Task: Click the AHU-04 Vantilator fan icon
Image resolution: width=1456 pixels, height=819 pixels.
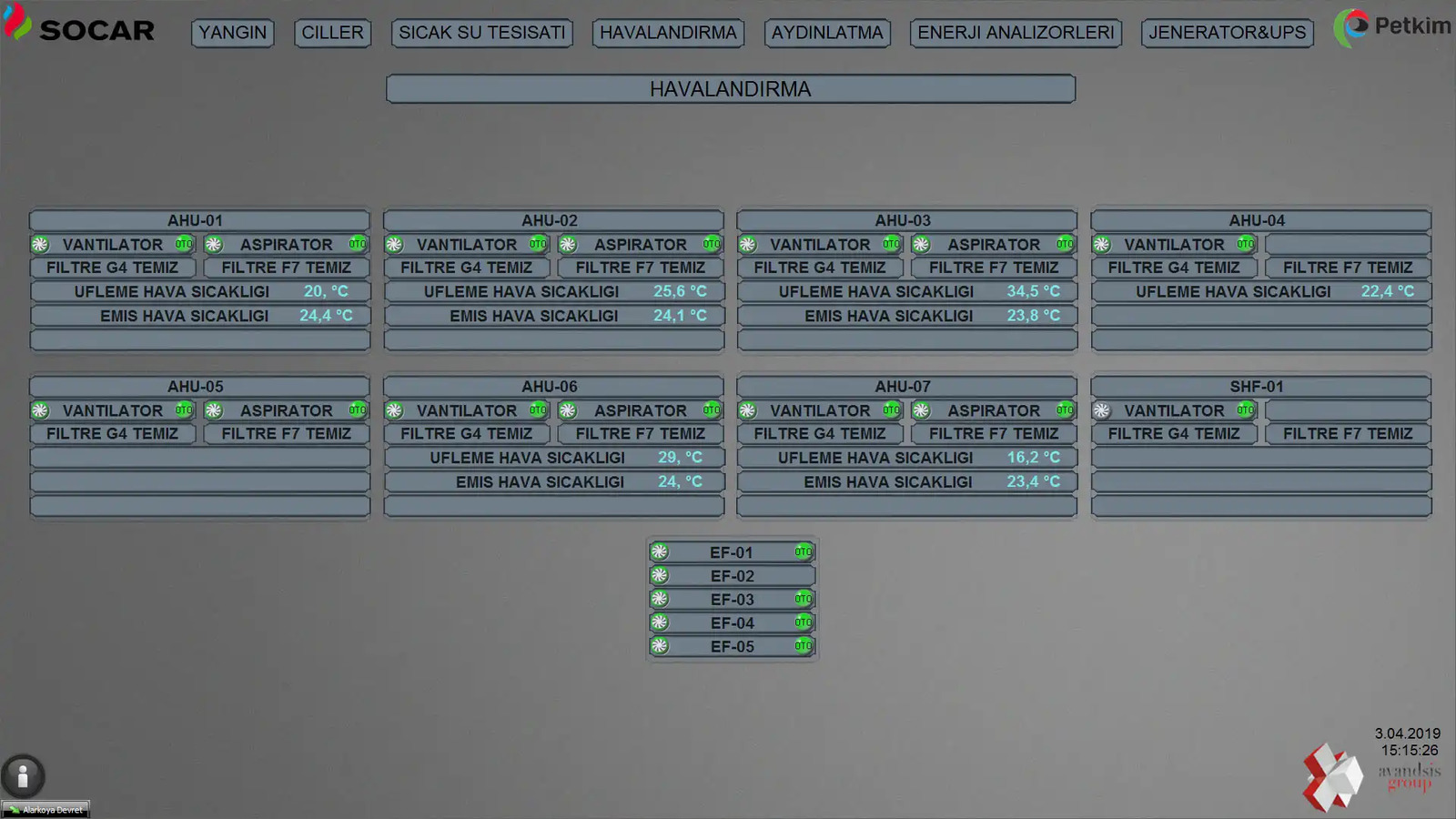Action: (1101, 245)
